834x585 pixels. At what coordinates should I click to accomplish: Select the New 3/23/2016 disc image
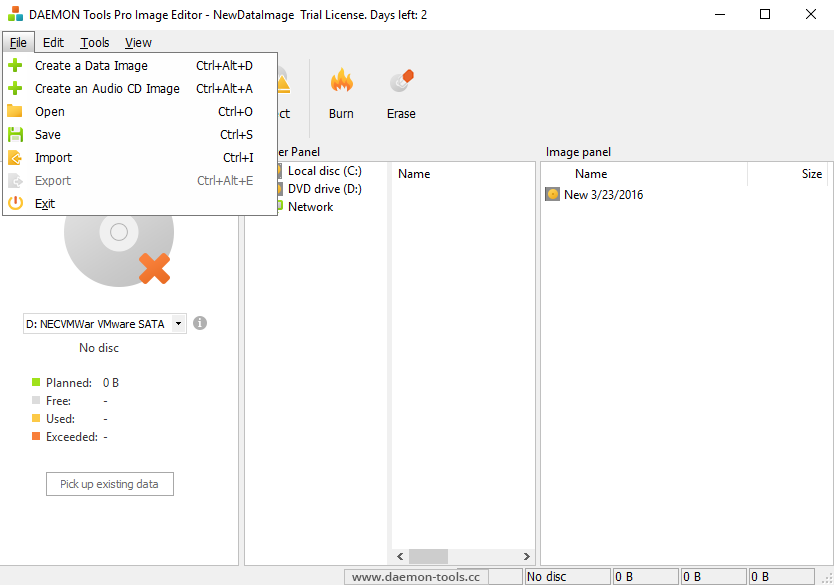click(x=603, y=195)
